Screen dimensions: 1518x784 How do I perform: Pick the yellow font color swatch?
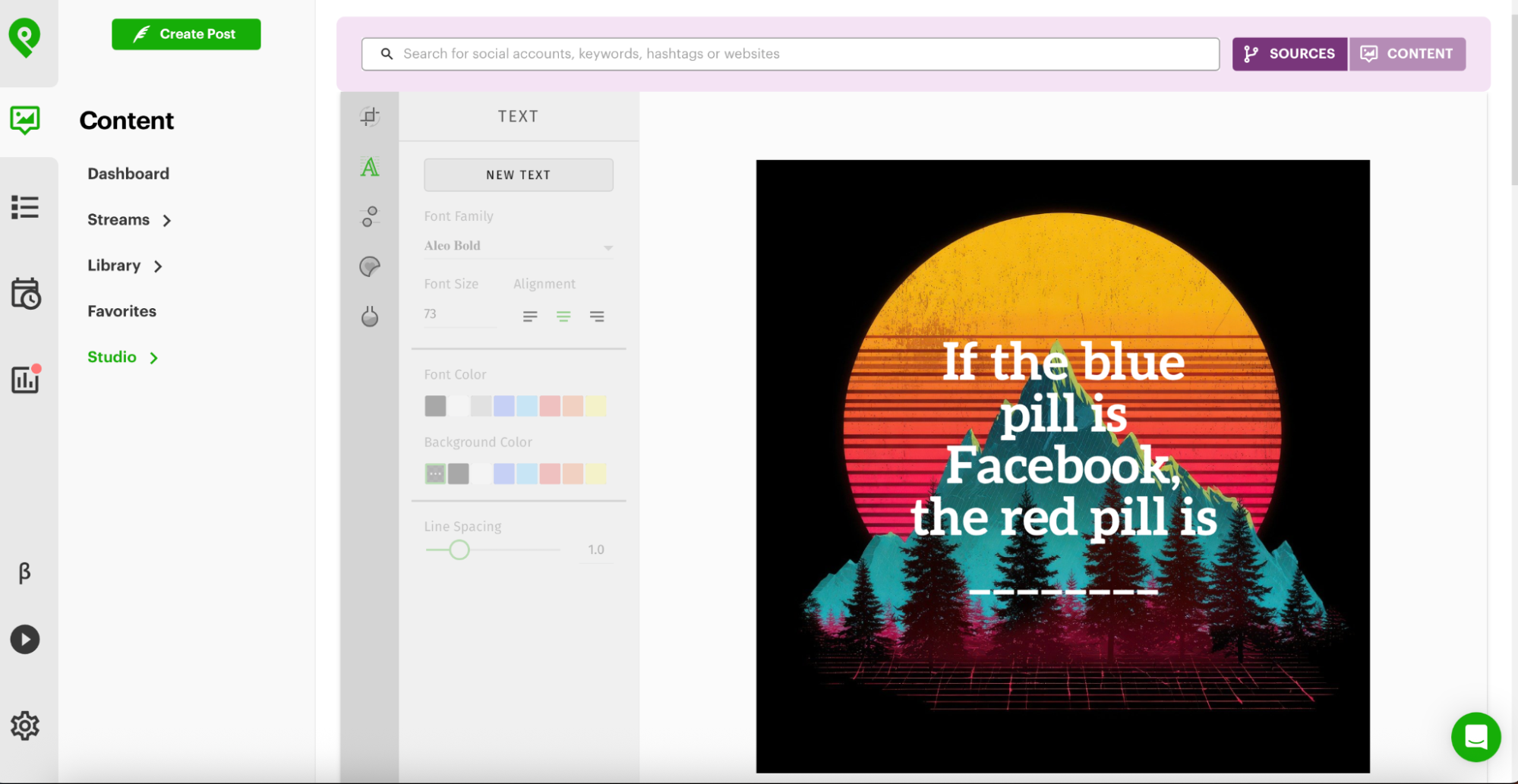pyautogui.click(x=596, y=406)
